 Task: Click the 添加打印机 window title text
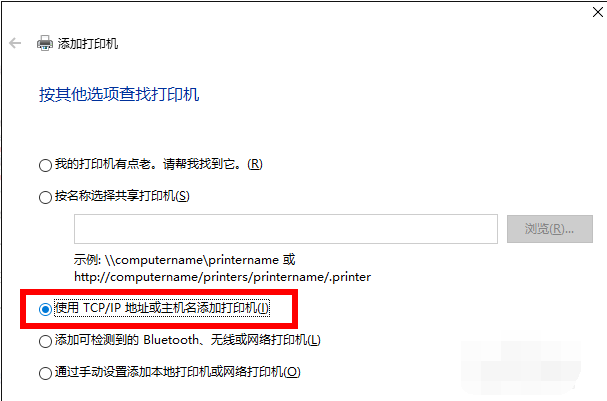tap(88, 43)
